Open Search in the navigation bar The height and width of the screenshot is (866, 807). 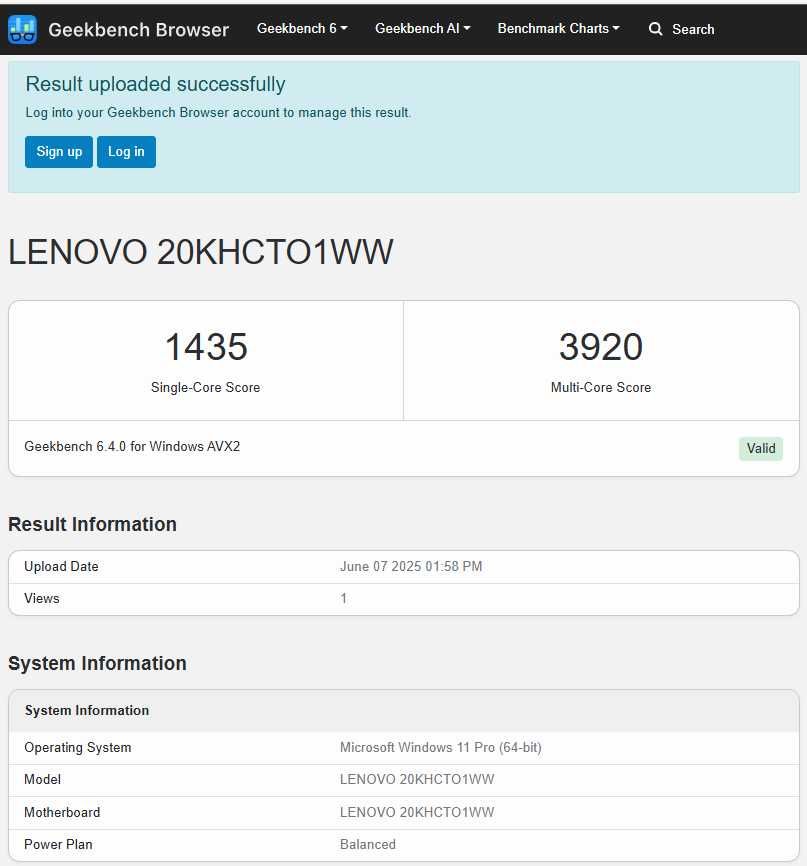pyautogui.click(x=682, y=29)
